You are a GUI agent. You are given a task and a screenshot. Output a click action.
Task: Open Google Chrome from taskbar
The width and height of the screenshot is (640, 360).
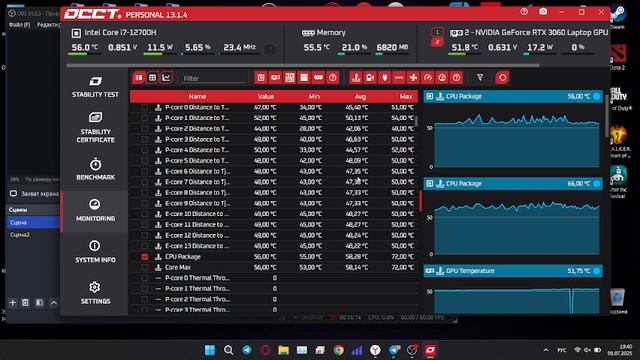click(338, 350)
